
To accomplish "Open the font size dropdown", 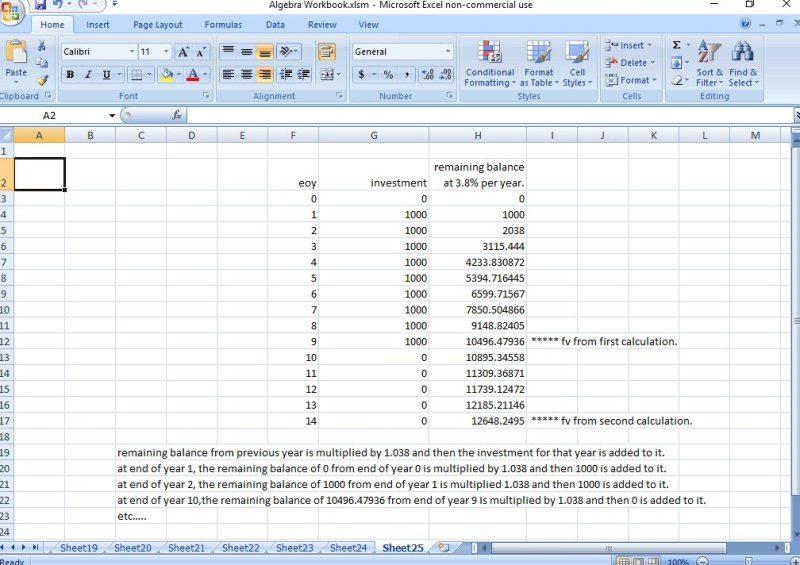I will pos(166,52).
